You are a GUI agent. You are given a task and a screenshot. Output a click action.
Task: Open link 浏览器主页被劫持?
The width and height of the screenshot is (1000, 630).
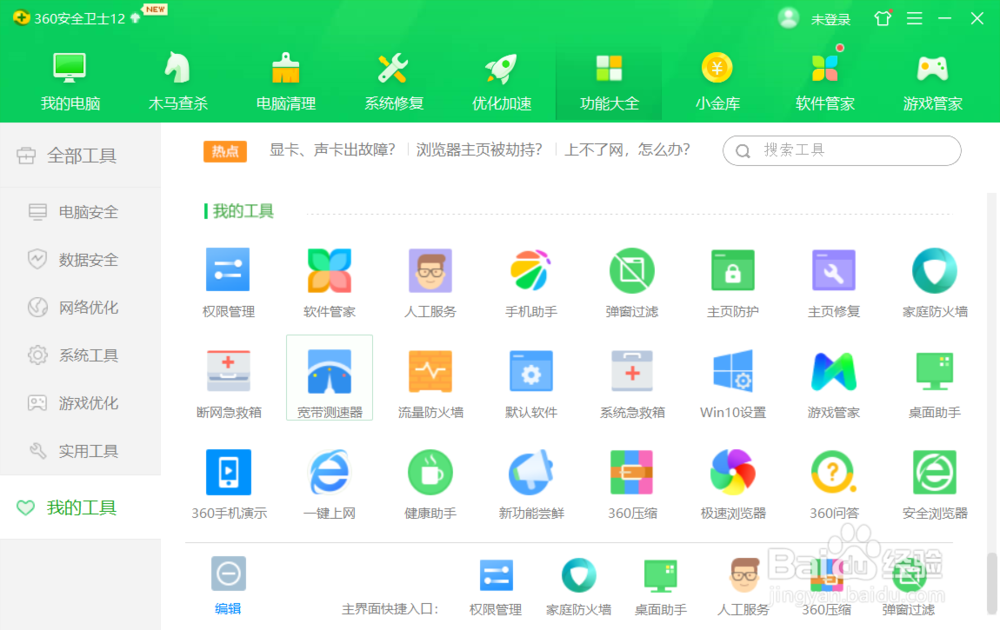click(x=479, y=150)
